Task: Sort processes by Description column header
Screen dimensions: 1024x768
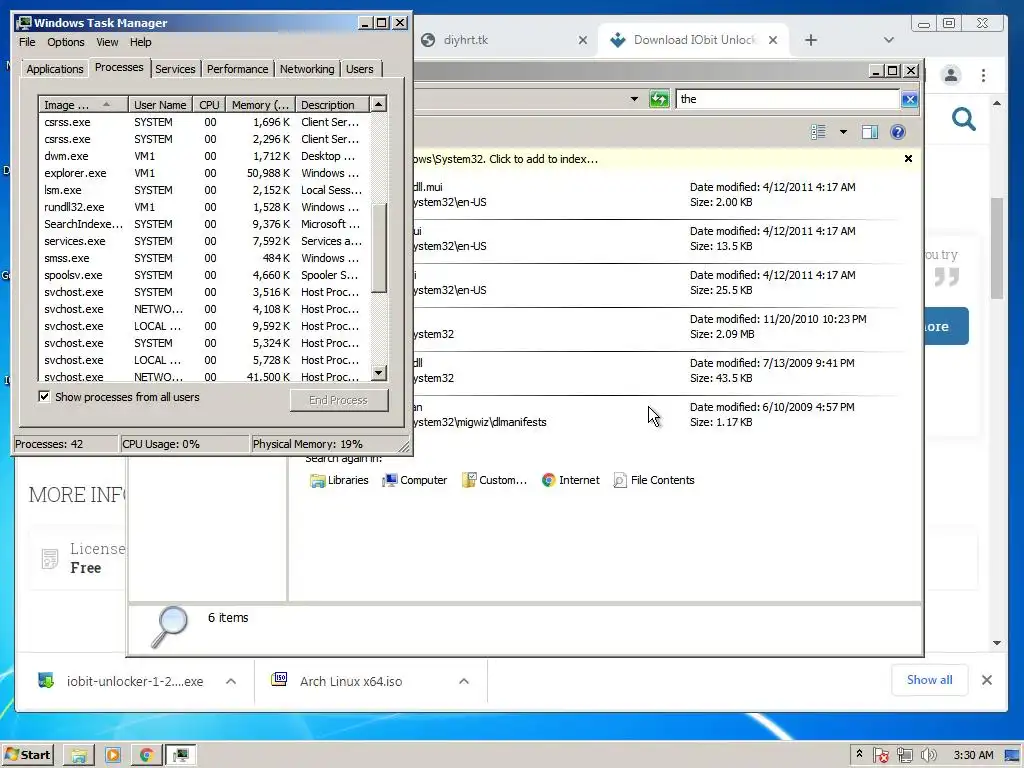Action: coord(332,104)
